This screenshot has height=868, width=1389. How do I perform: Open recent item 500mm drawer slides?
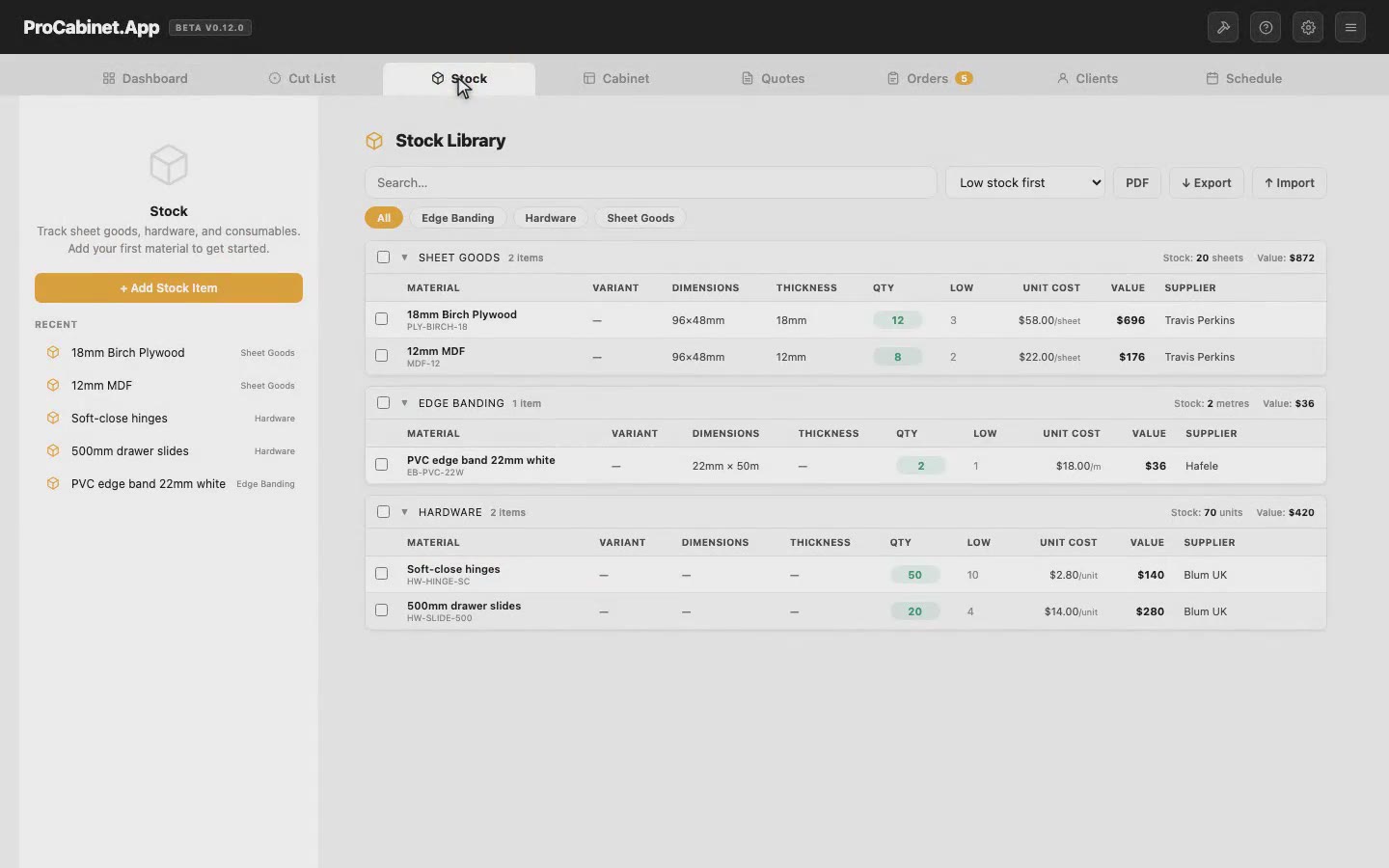tap(169, 450)
